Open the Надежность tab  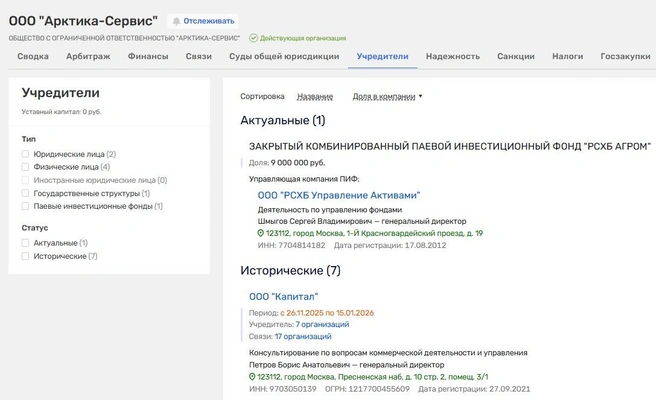click(x=453, y=56)
